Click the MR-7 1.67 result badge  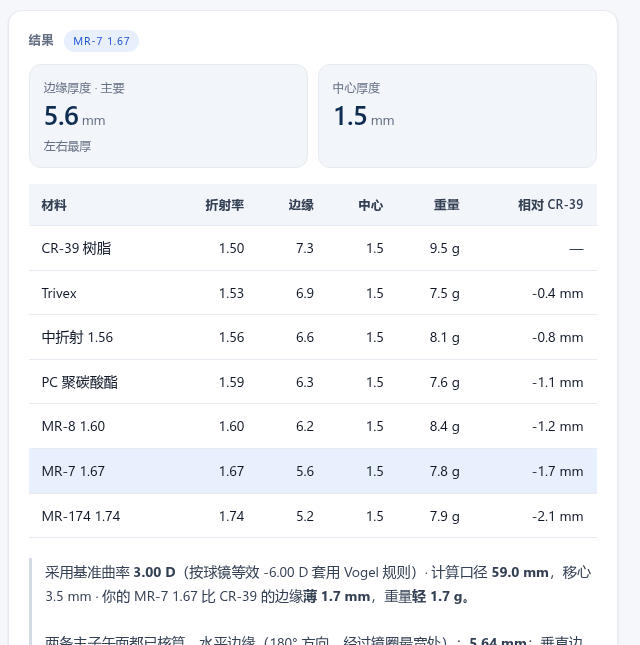(101, 41)
